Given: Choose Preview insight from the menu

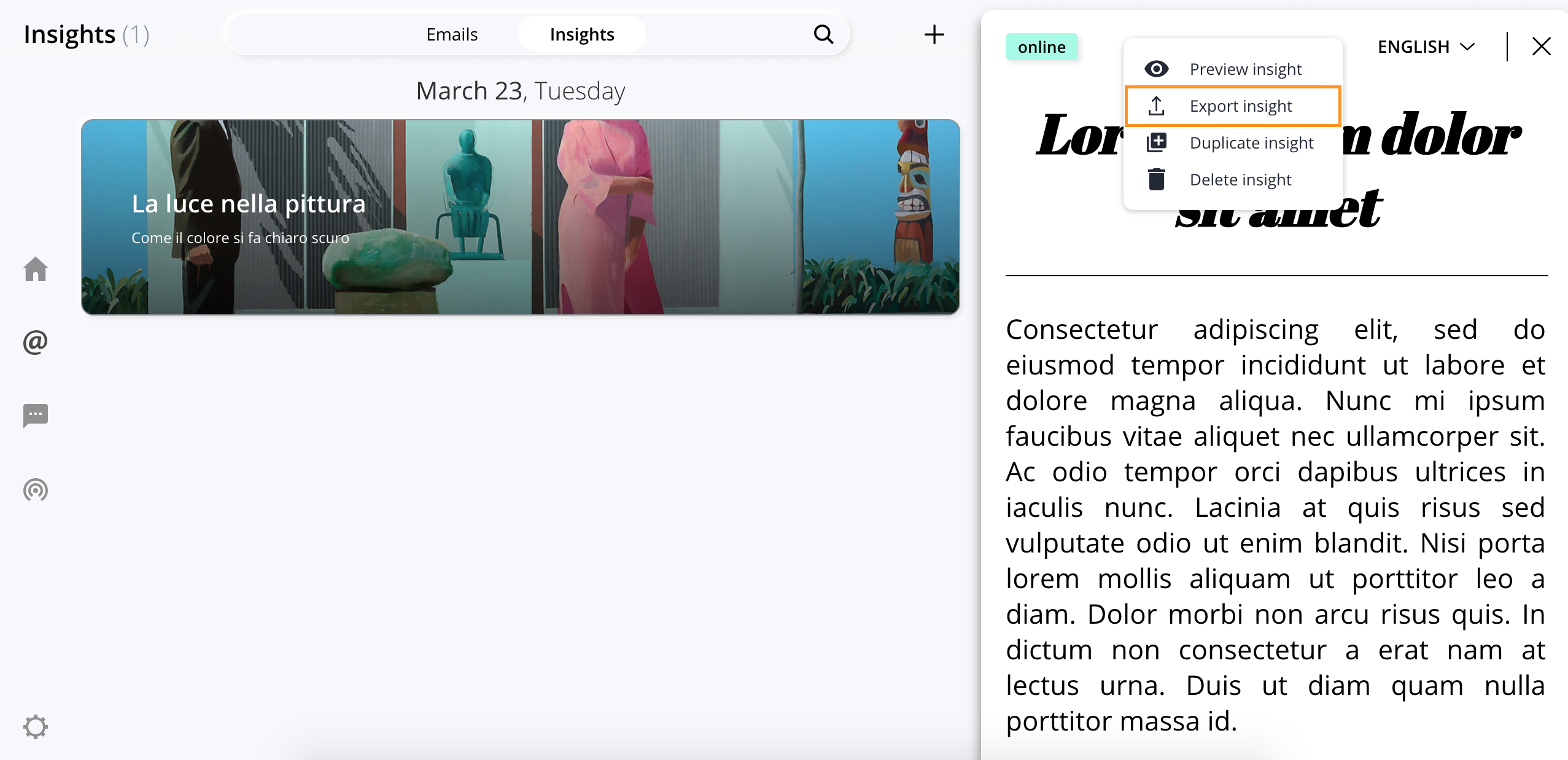Looking at the screenshot, I should (x=1233, y=69).
